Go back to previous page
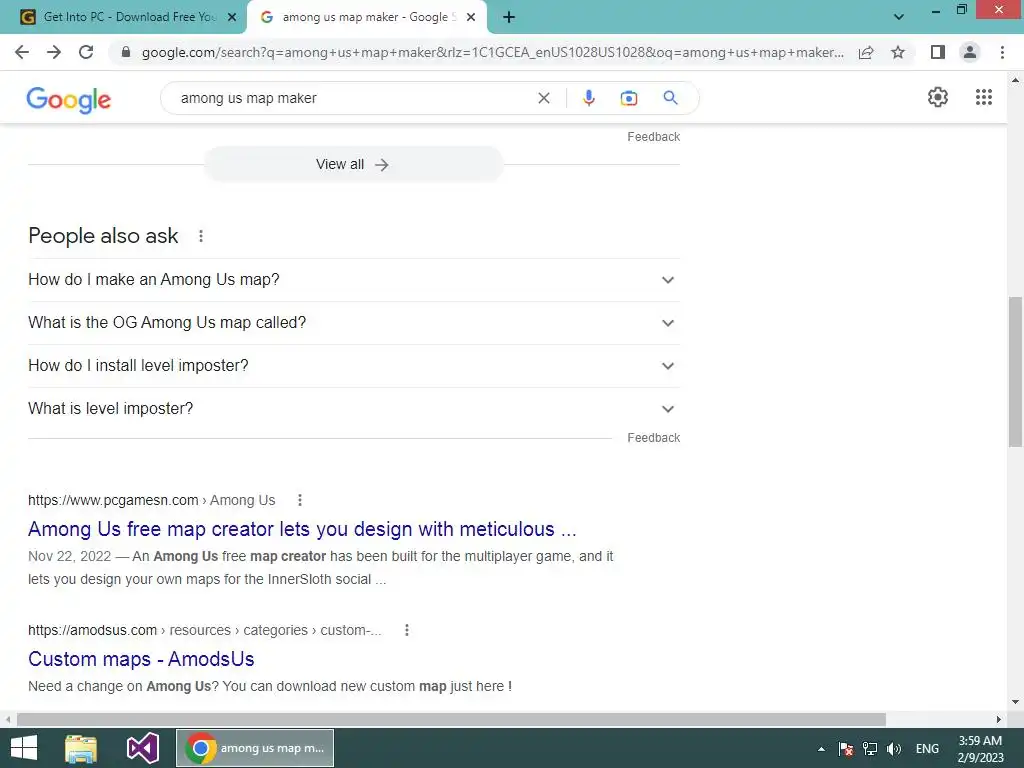Screen dimensions: 1024x768 [x=22, y=52]
